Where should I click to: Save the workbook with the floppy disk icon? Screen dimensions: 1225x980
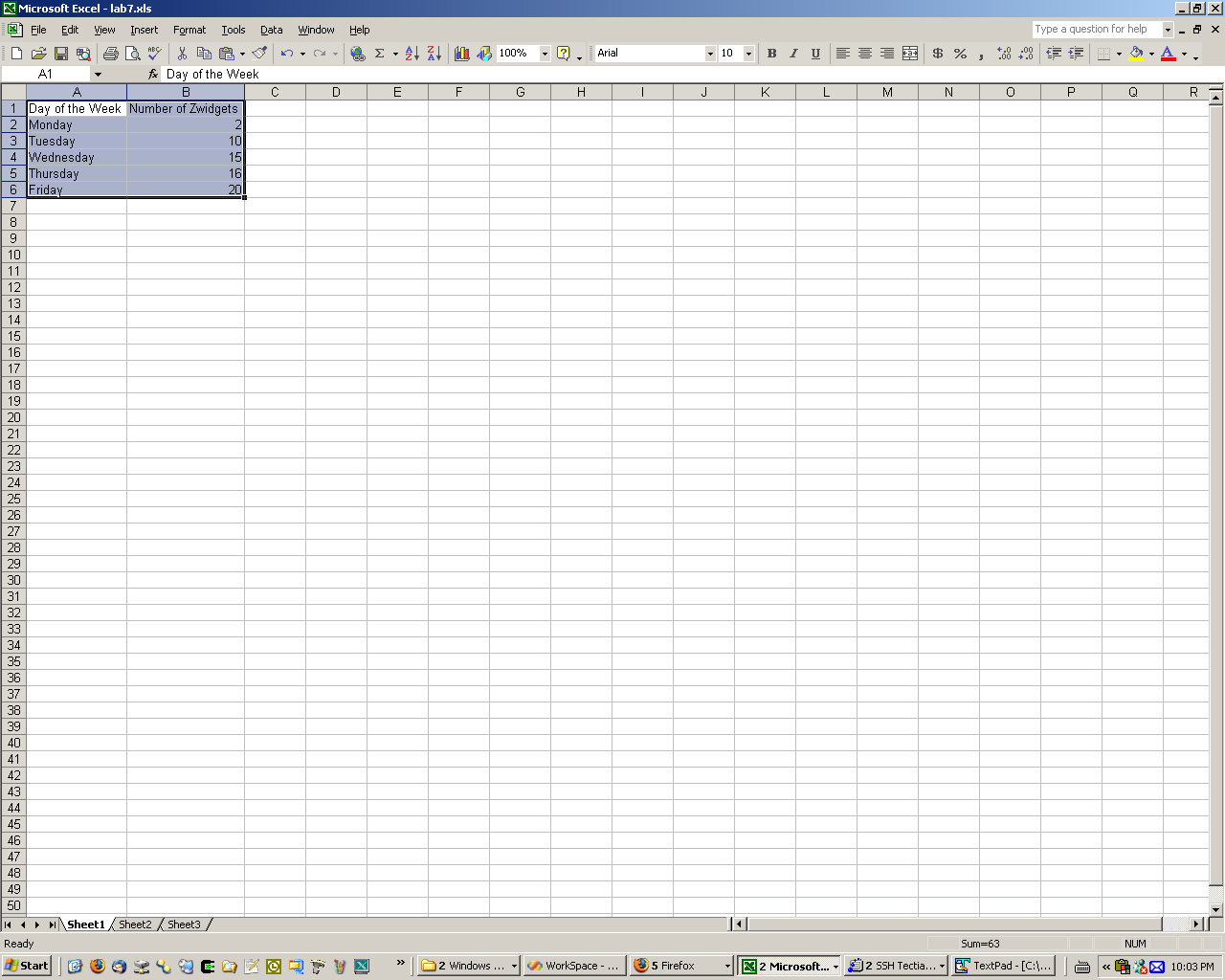tap(61, 54)
